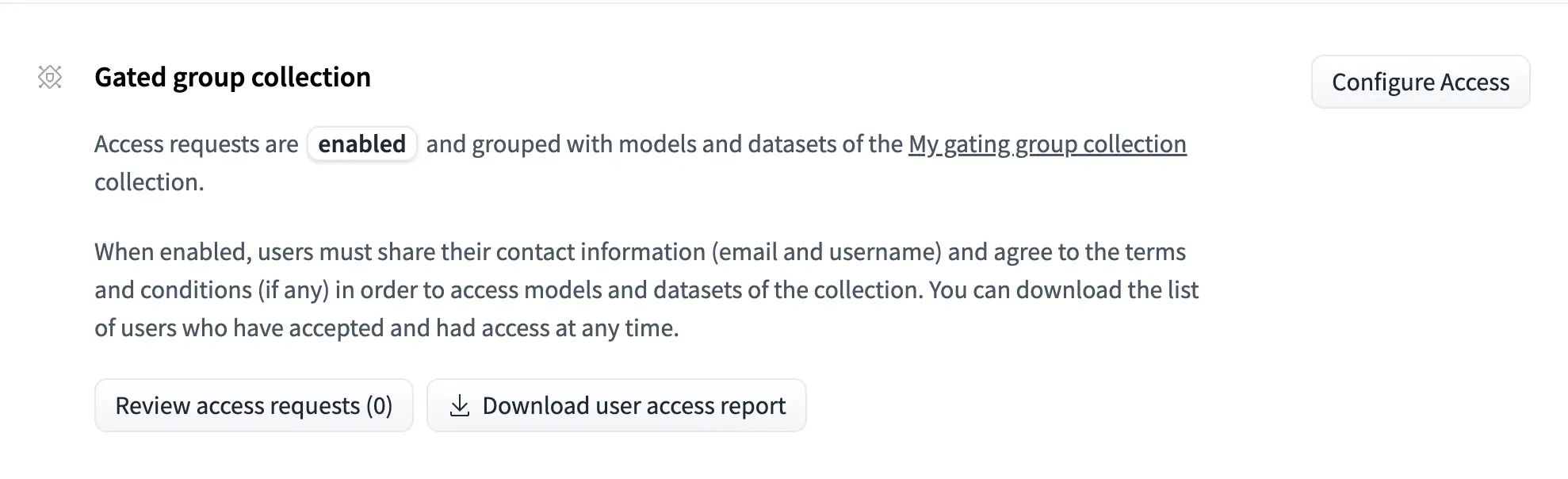The height and width of the screenshot is (479, 1568).
Task: Open My gating group collection link
Action: pyautogui.click(x=1047, y=144)
